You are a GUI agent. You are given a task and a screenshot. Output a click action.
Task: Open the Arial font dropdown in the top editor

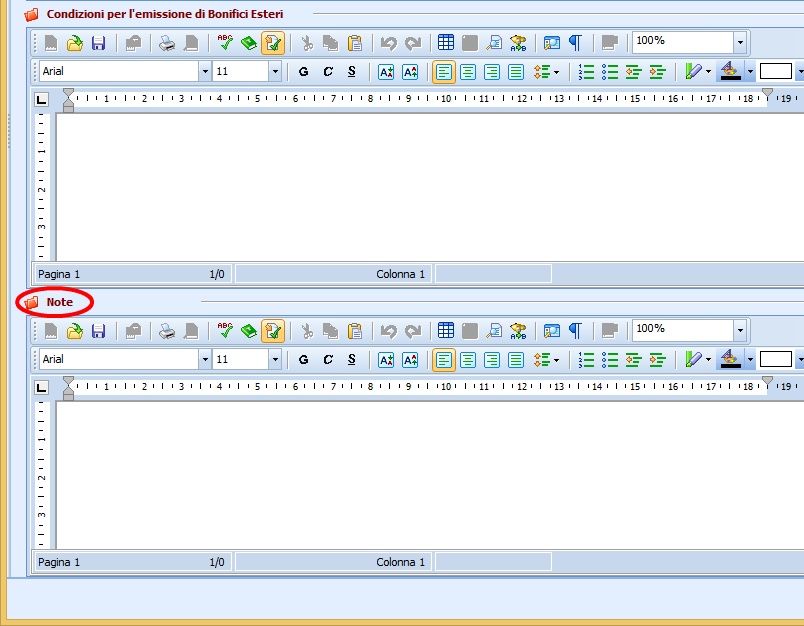pyautogui.click(x=205, y=72)
